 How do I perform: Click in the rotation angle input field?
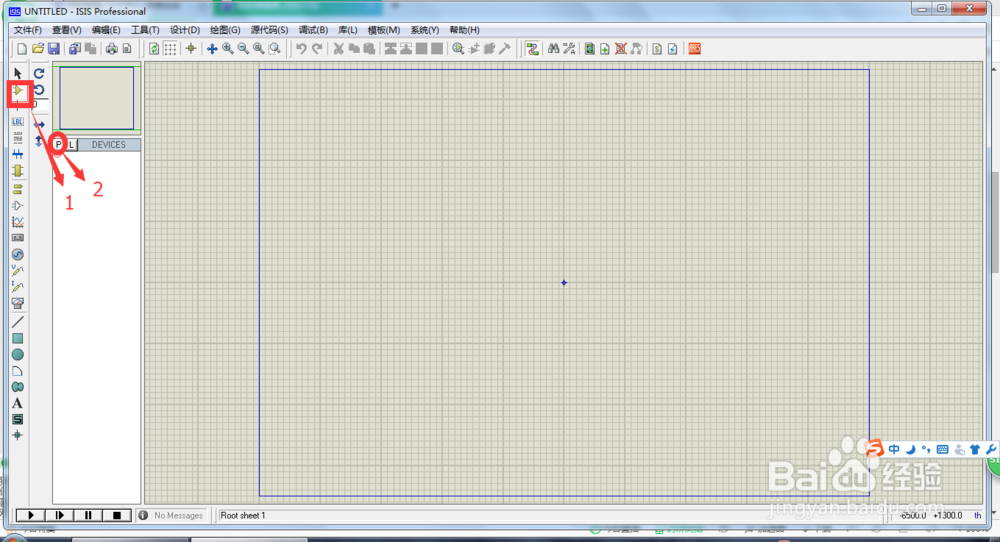click(x=40, y=105)
